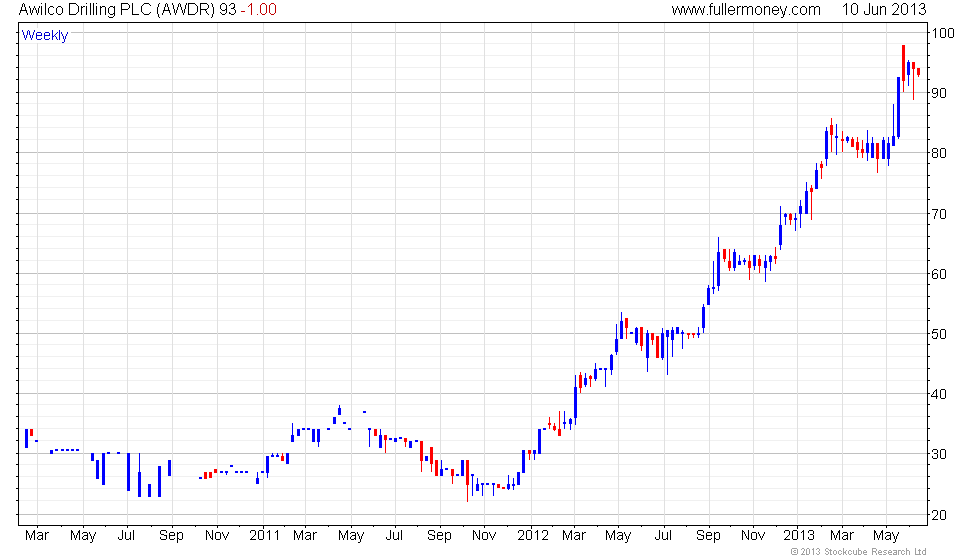980x560 pixels.
Task: Select the 2013 label on time axis
Action: coord(799,536)
